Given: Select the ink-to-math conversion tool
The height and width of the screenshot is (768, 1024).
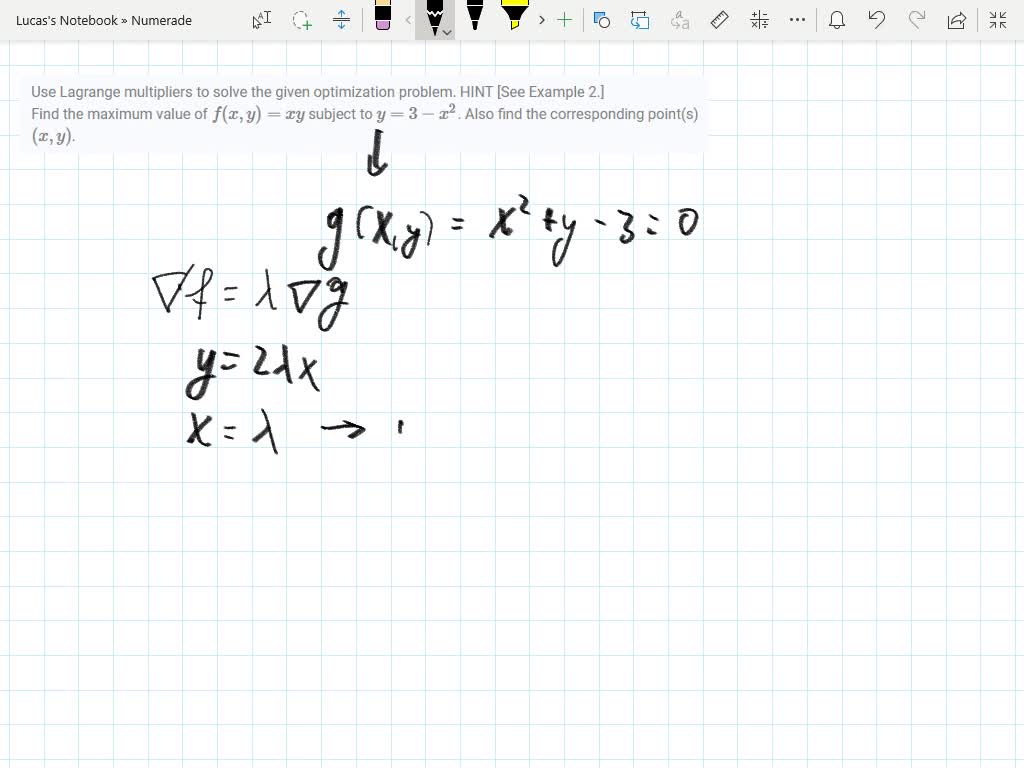Looking at the screenshot, I should [759, 20].
